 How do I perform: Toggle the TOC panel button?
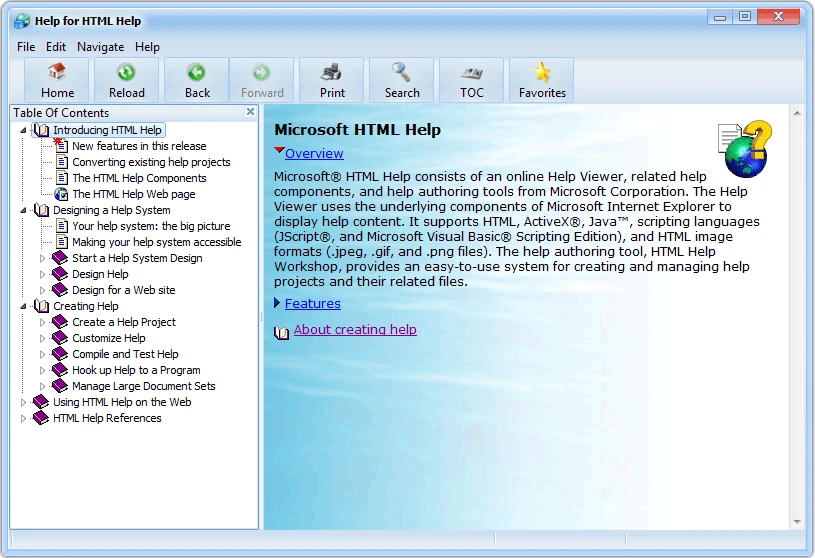(472, 80)
